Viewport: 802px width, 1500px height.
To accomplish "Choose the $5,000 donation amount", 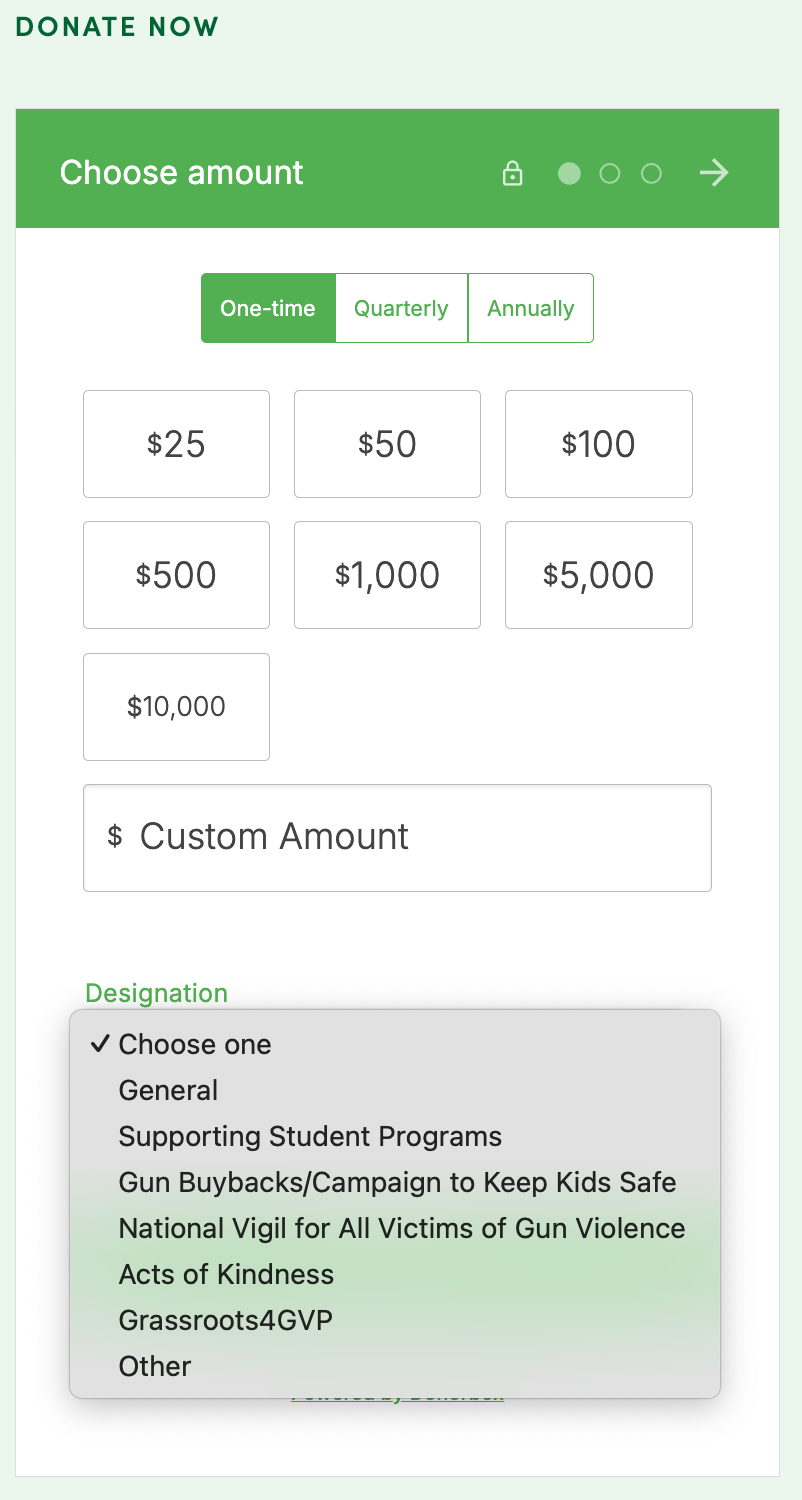I will click(x=598, y=575).
